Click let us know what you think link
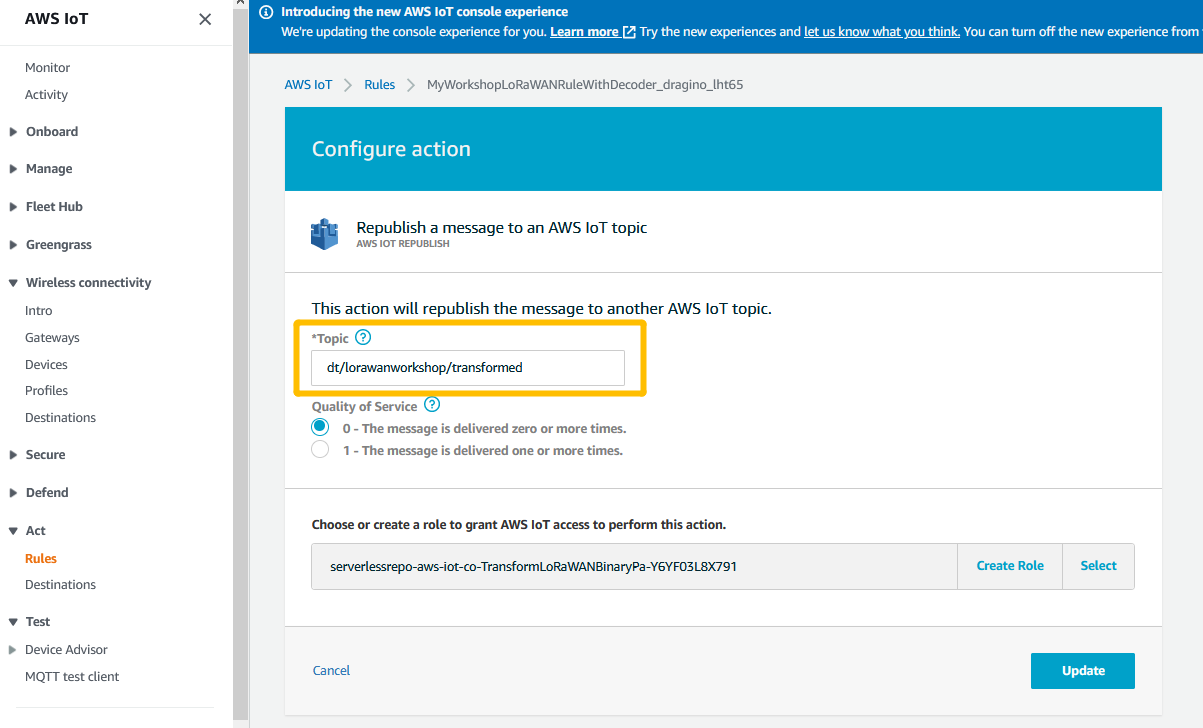 [x=882, y=32]
